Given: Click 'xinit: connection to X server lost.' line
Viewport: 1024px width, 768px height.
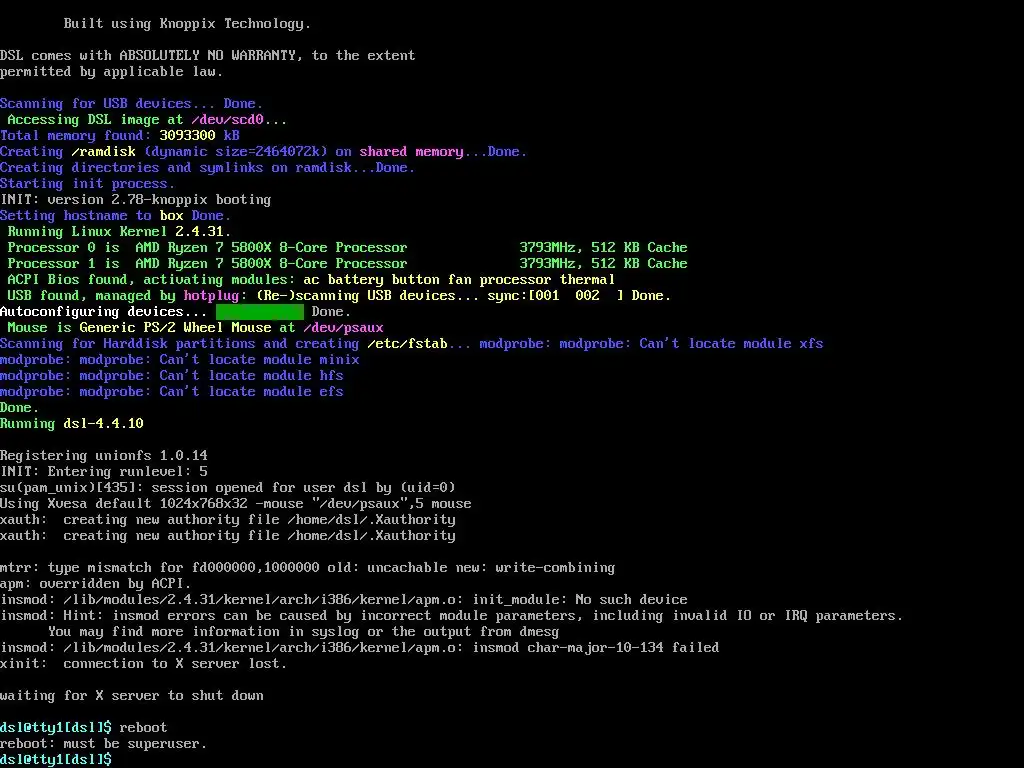Looking at the screenshot, I should tap(144, 664).
